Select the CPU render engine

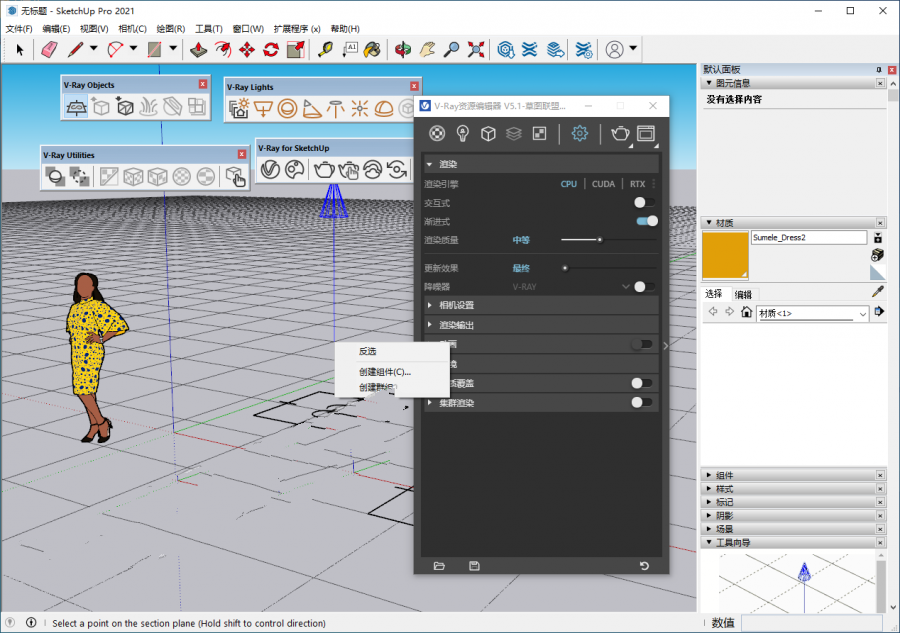click(568, 184)
